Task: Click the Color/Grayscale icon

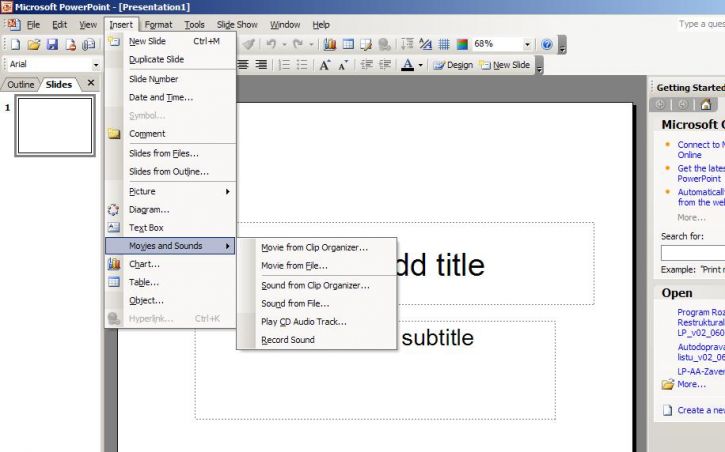Action: click(x=462, y=44)
